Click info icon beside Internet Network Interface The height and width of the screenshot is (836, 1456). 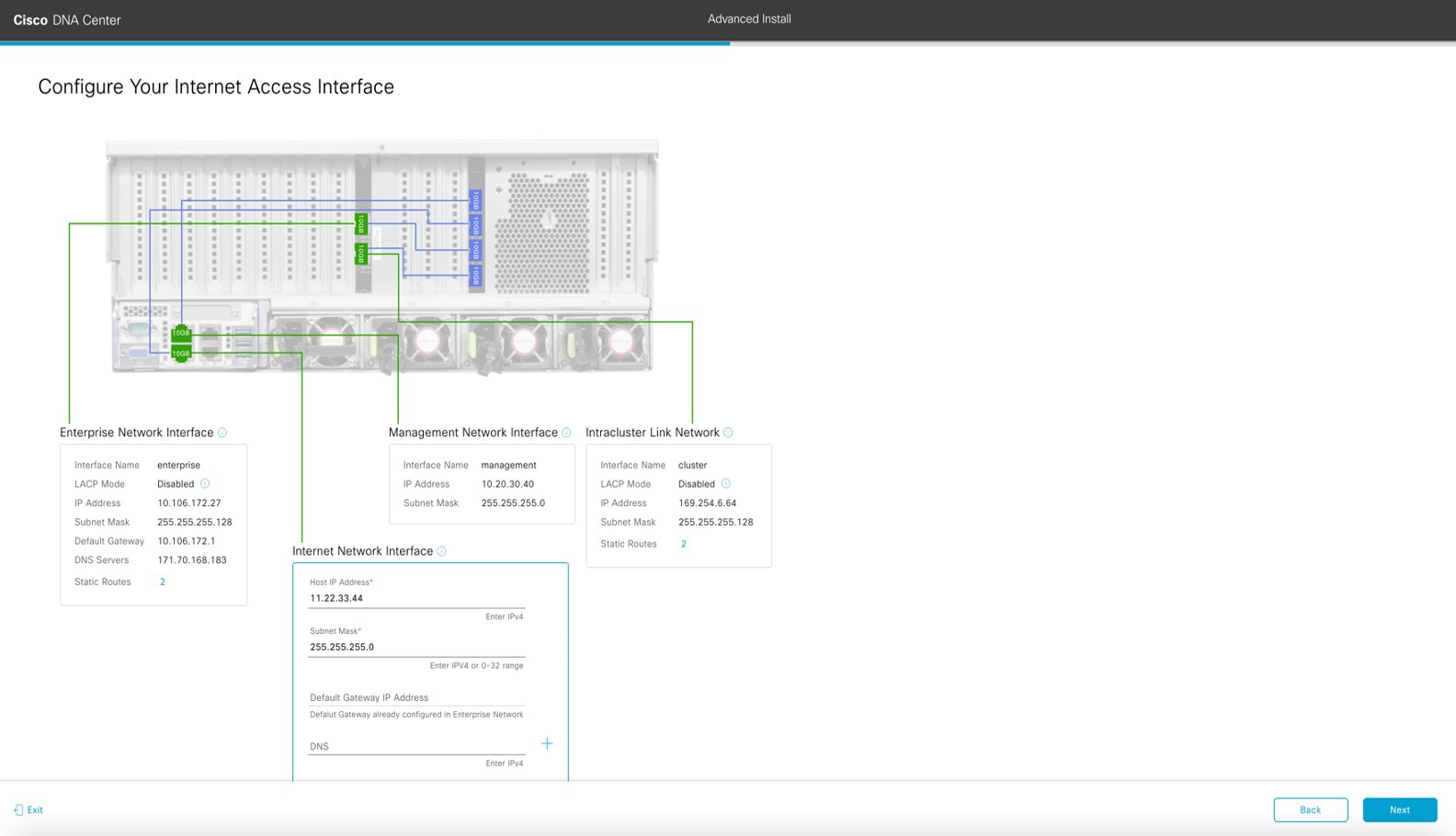tap(442, 551)
